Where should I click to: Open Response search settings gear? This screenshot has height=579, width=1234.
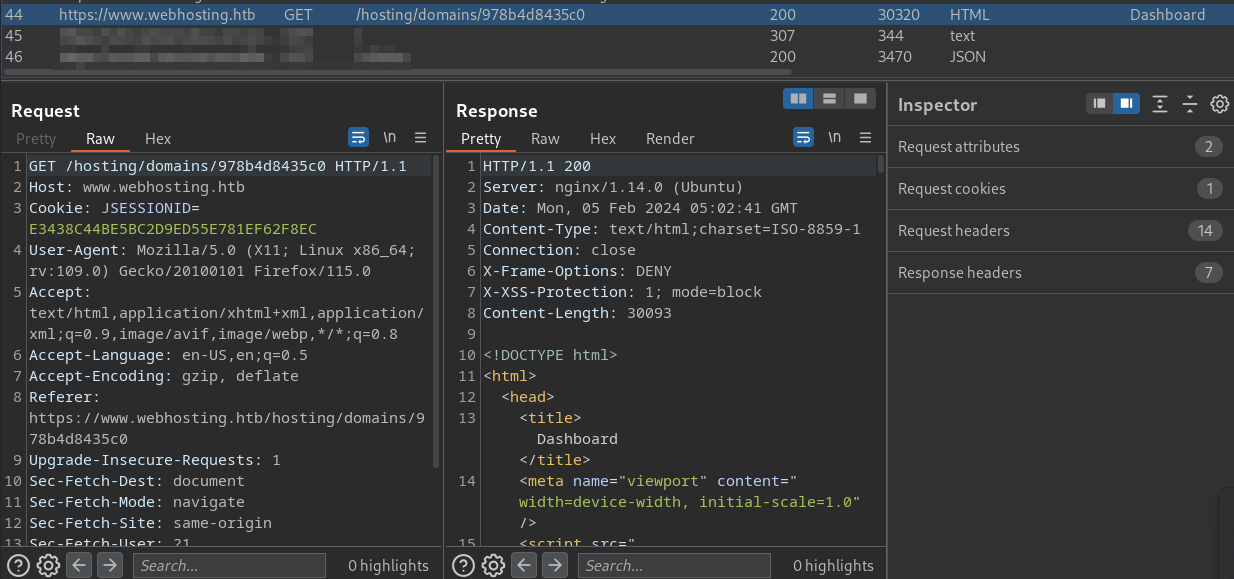pyautogui.click(x=493, y=565)
